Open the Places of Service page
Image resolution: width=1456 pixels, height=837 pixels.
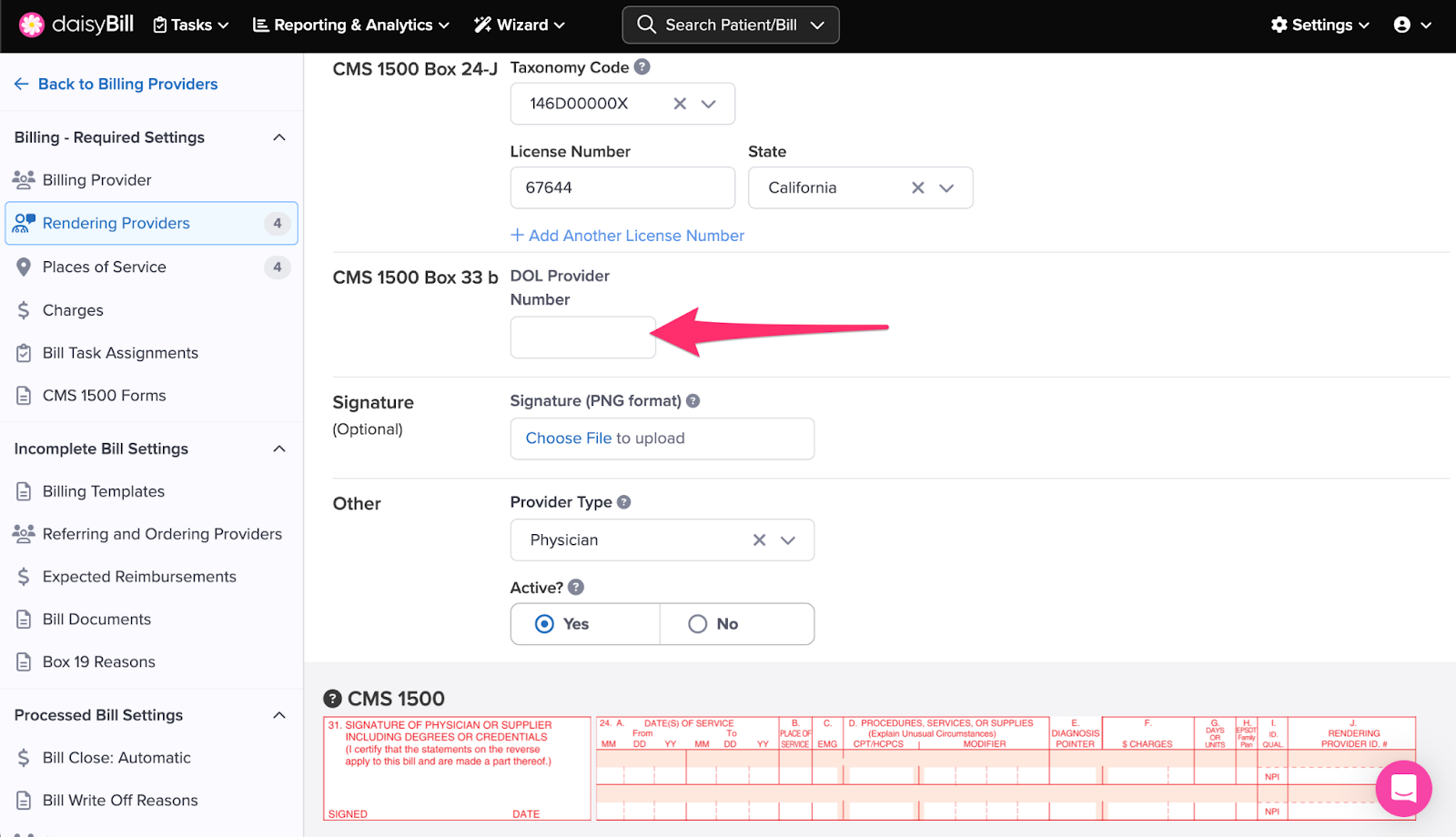tap(105, 267)
